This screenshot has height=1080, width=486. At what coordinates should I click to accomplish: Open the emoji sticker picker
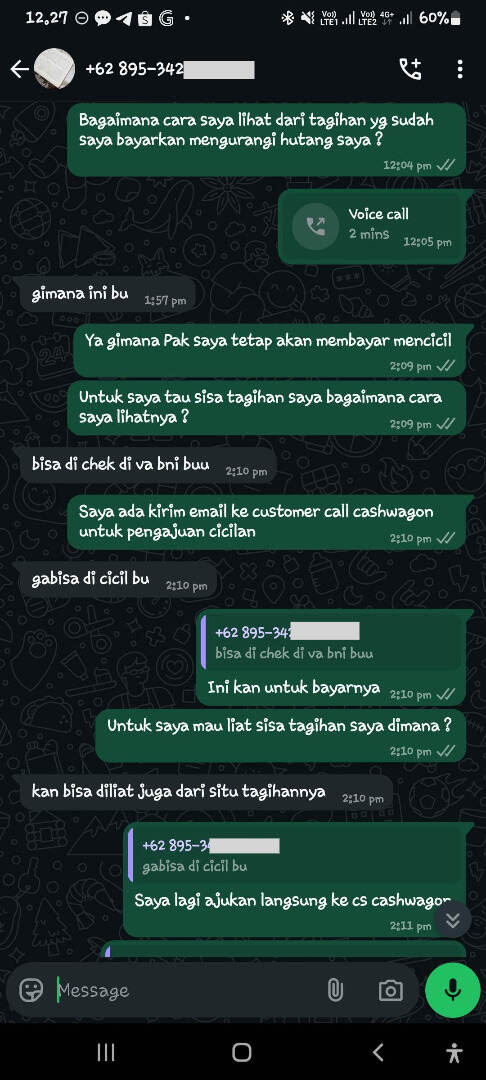[x=31, y=990]
